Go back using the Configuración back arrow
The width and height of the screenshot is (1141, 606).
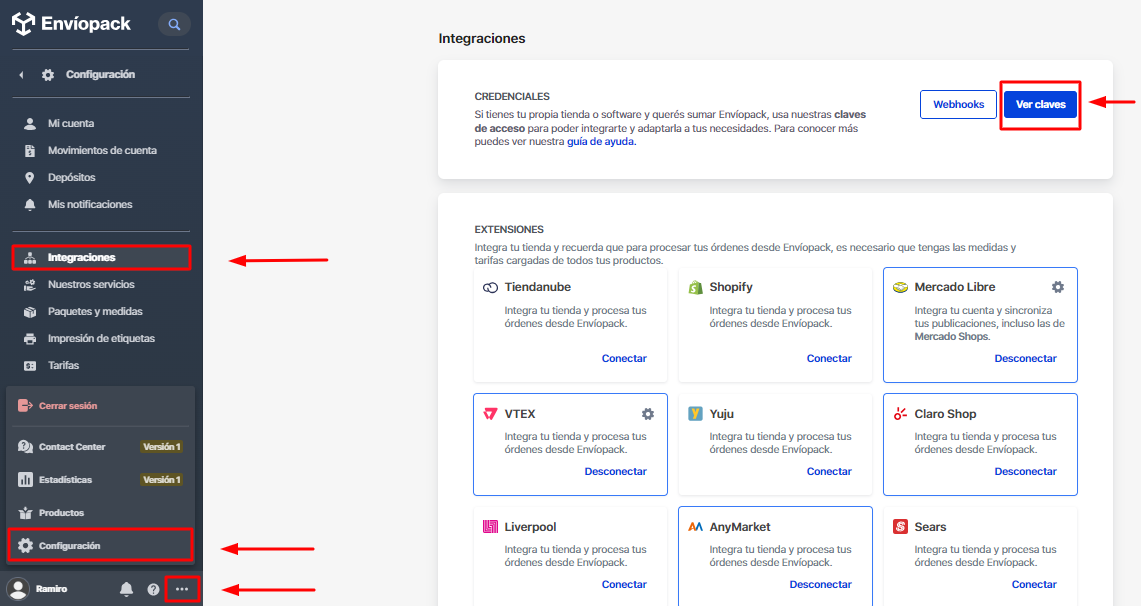point(21,75)
